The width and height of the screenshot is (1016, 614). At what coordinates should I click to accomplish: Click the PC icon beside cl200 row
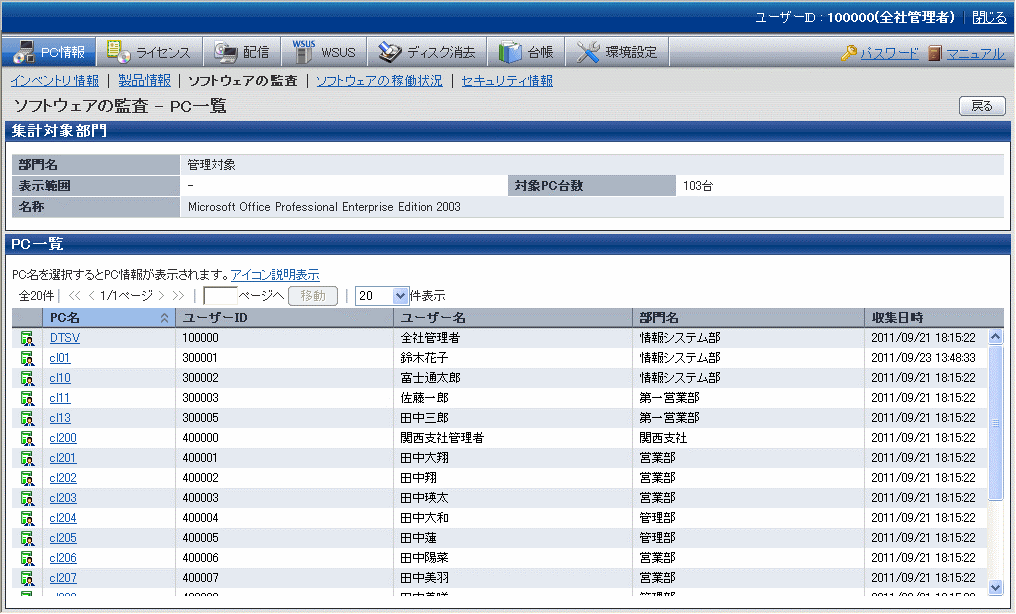click(x=26, y=439)
